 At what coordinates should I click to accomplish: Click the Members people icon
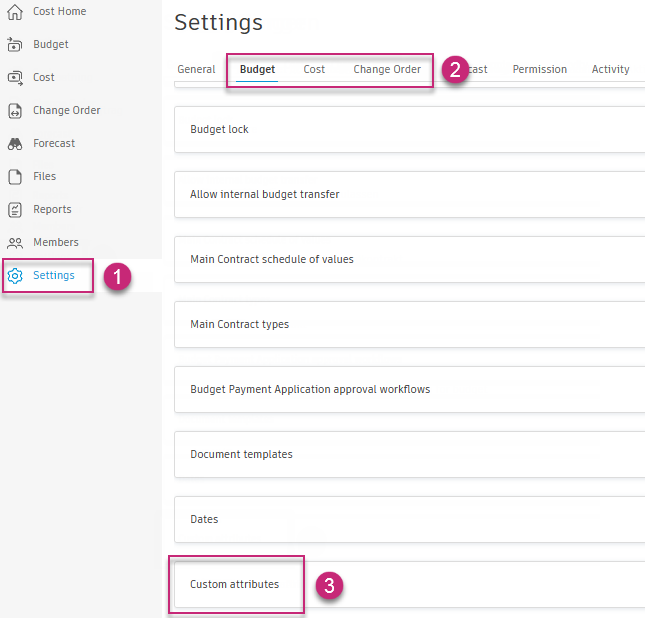pyautogui.click(x=15, y=243)
